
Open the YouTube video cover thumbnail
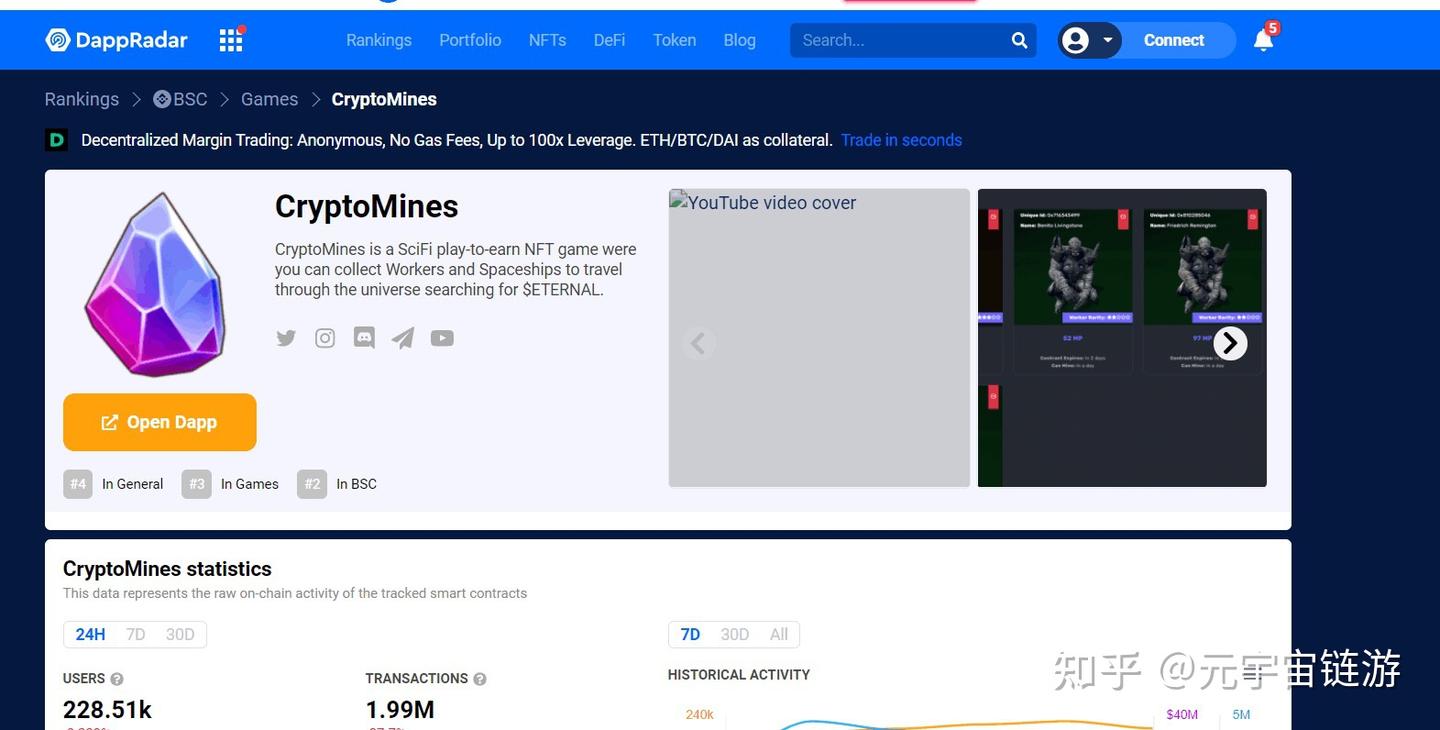tap(819, 338)
